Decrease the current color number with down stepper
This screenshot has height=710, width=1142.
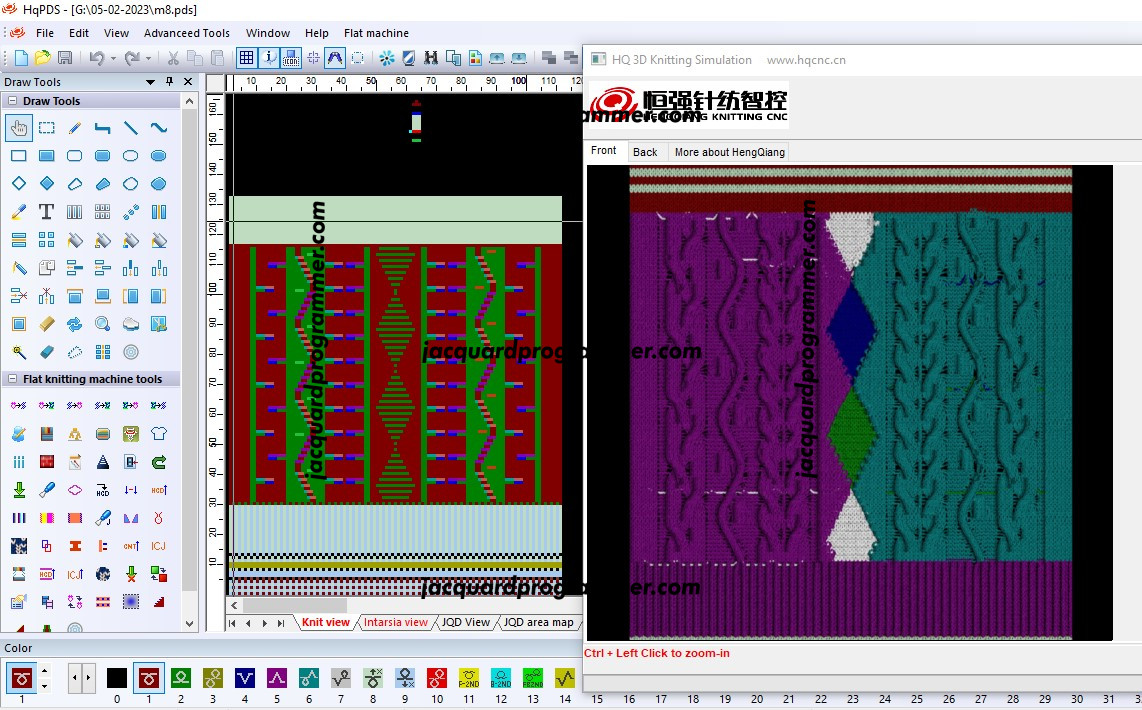(x=44, y=686)
